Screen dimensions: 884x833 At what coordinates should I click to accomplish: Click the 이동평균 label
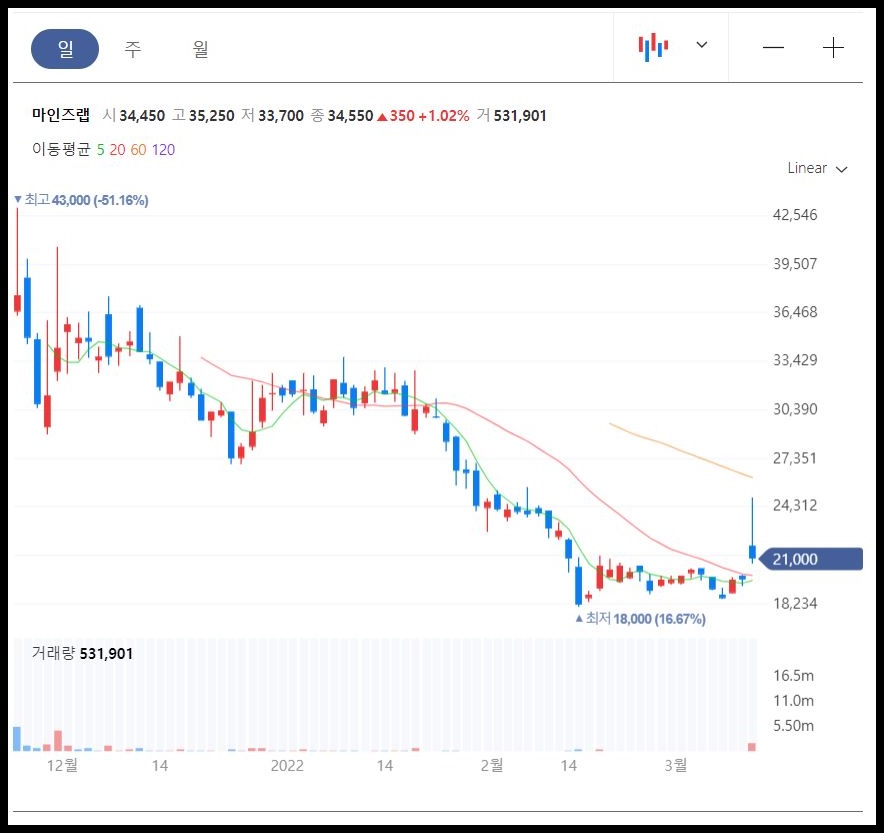point(61,149)
